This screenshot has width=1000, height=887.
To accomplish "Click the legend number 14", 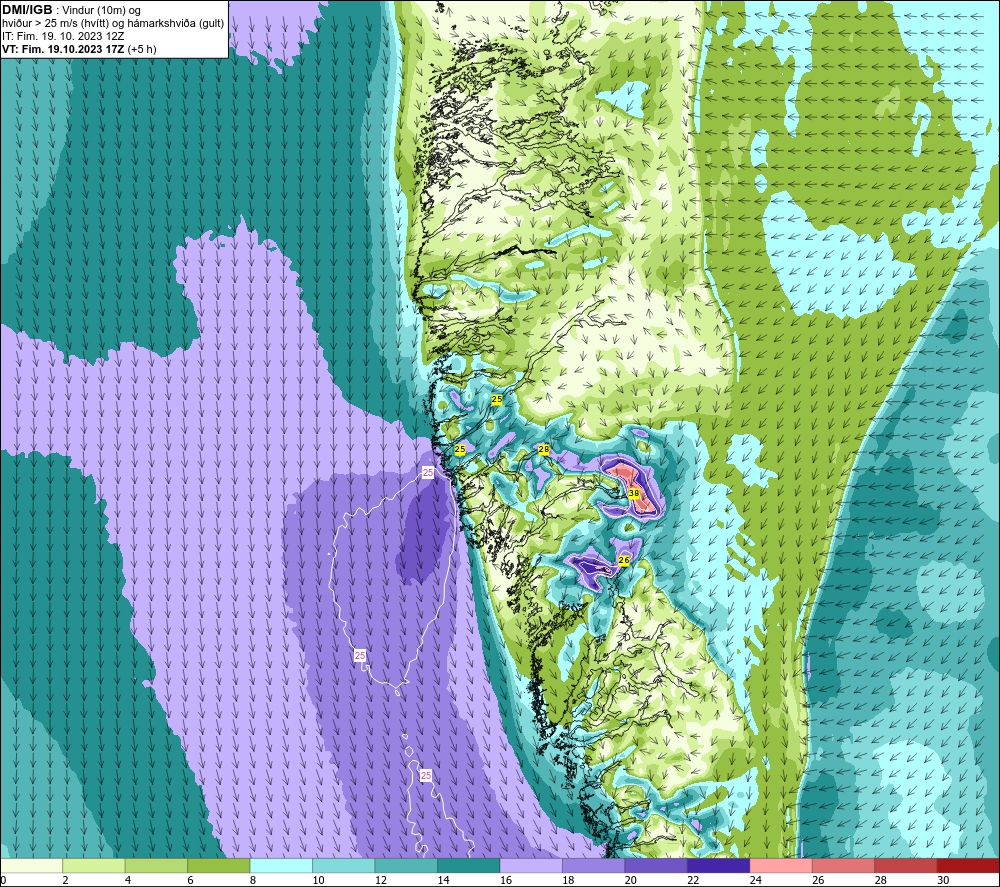I will tap(443, 880).
